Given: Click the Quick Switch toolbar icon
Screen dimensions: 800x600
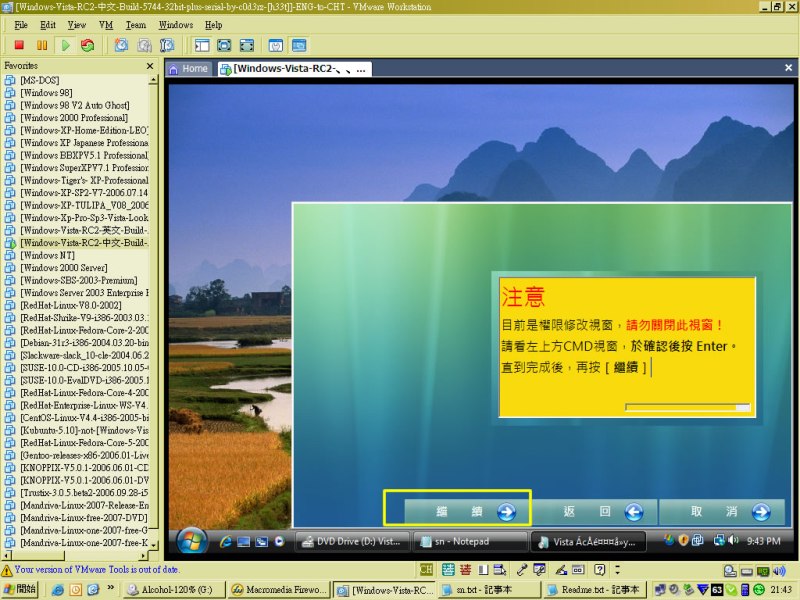Looking at the screenshot, I should click(x=246, y=45).
